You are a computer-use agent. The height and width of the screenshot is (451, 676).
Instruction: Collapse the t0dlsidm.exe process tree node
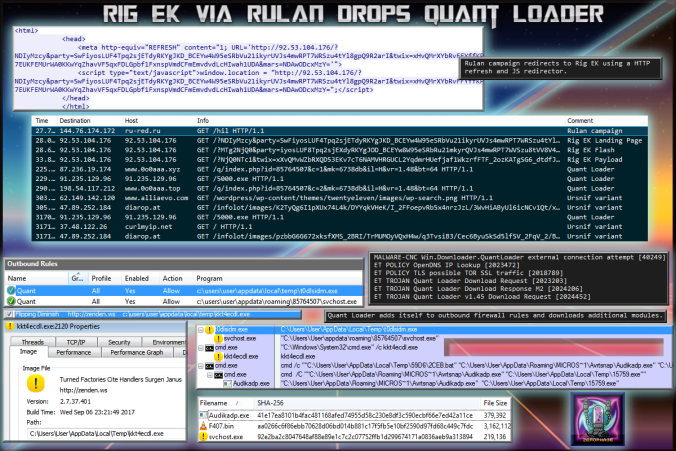pos(201,330)
